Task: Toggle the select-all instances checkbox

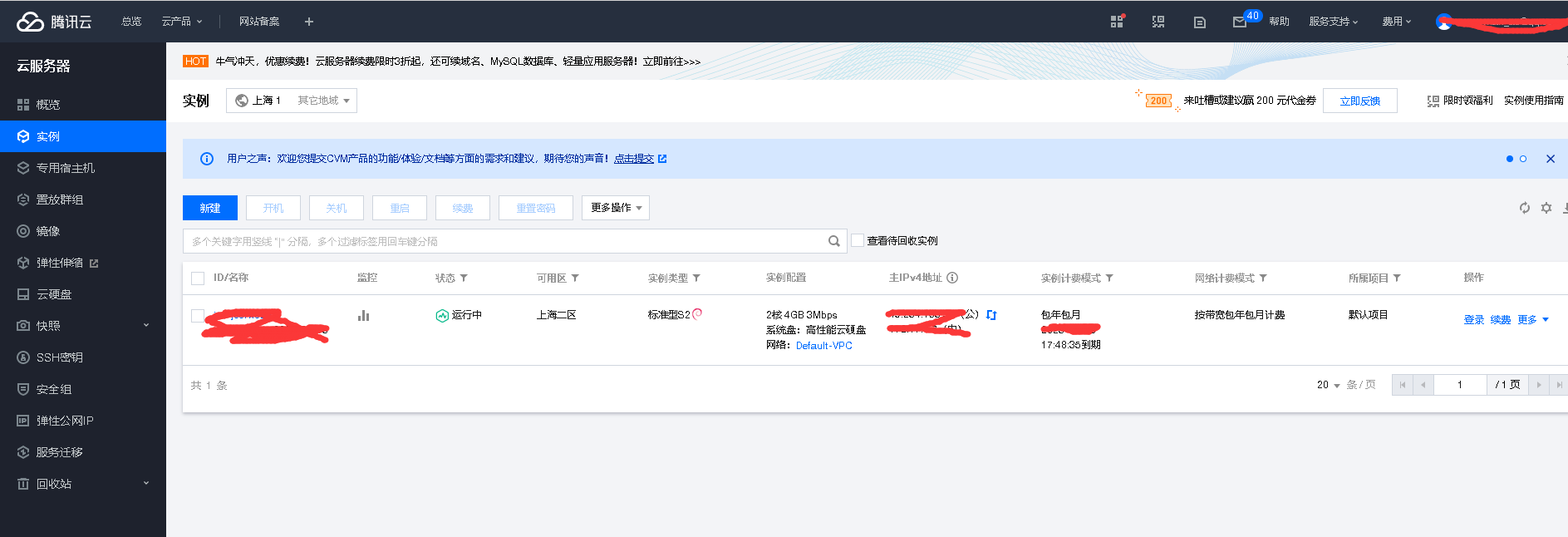Action: (x=198, y=278)
